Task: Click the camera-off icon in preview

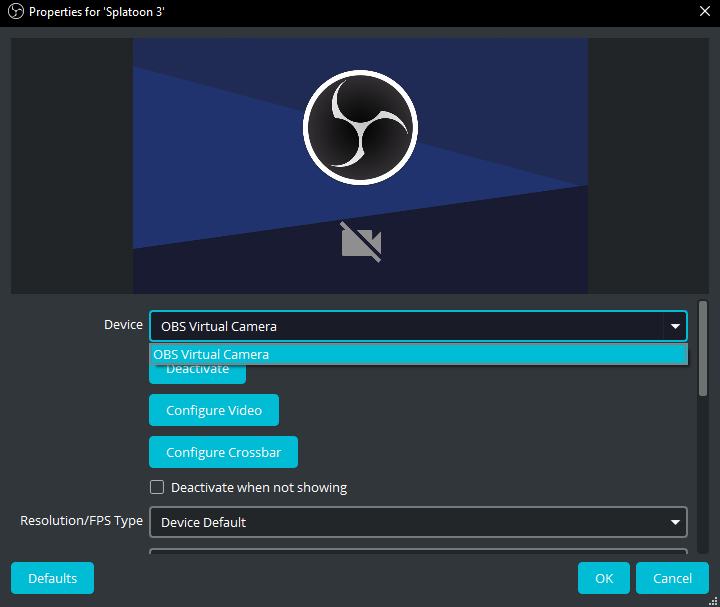Action: [x=361, y=242]
